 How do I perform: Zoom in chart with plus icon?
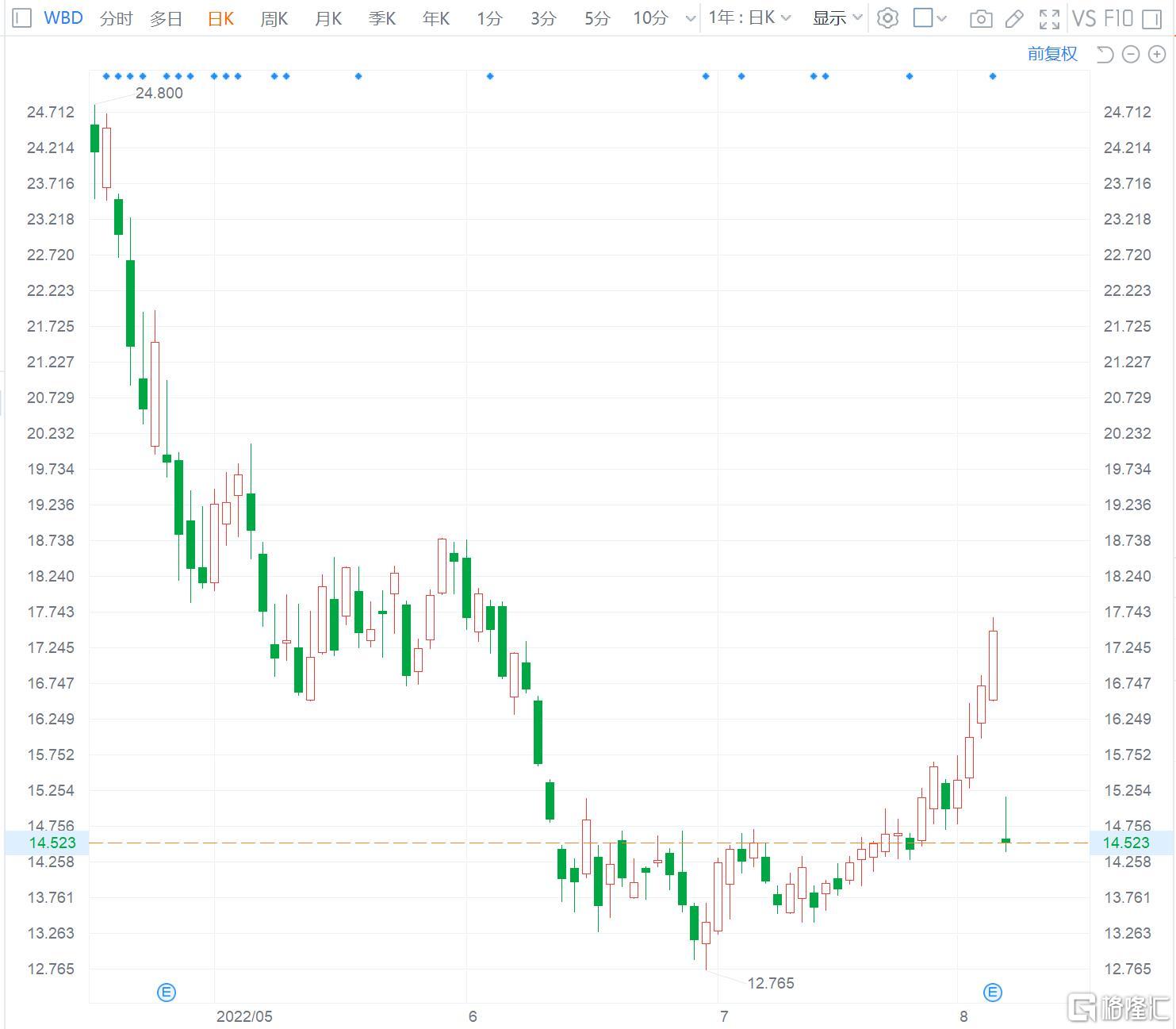pyautogui.click(x=1157, y=54)
